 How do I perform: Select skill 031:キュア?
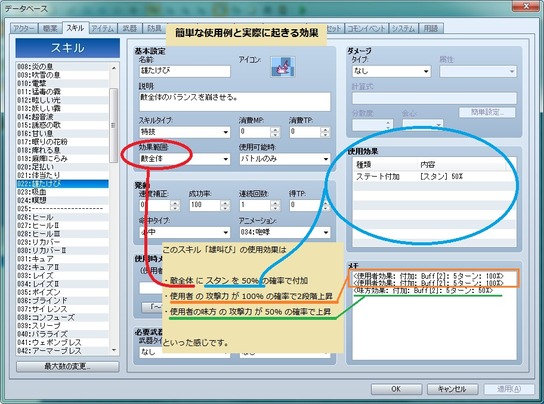tap(62, 259)
